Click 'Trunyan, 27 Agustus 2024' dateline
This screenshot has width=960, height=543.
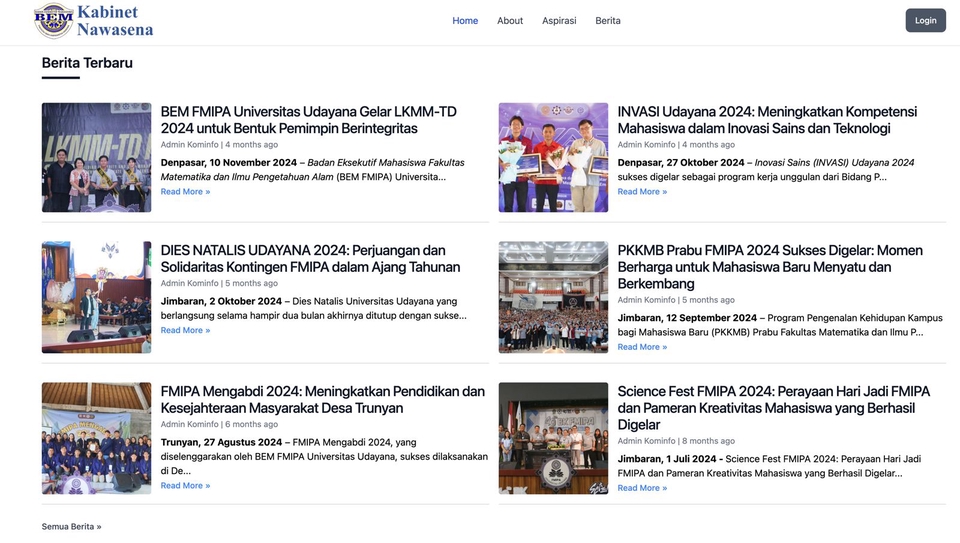point(221,442)
